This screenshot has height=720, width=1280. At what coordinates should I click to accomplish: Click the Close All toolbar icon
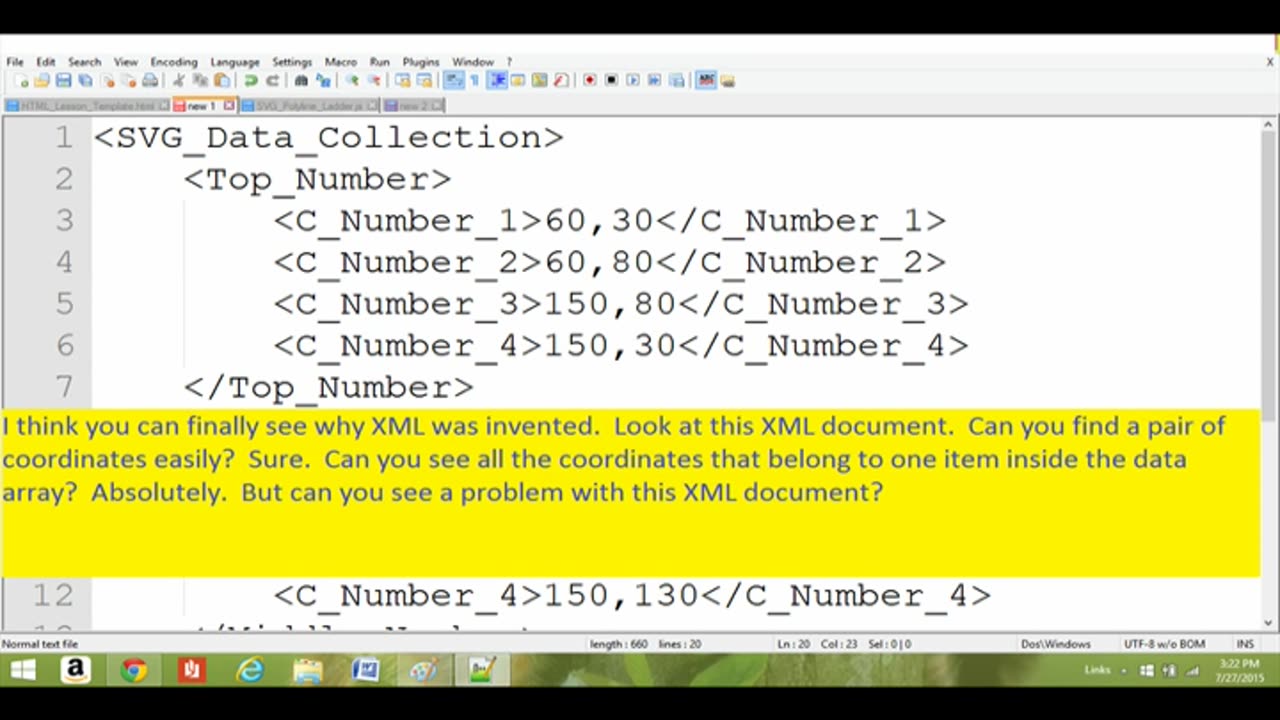[129, 81]
